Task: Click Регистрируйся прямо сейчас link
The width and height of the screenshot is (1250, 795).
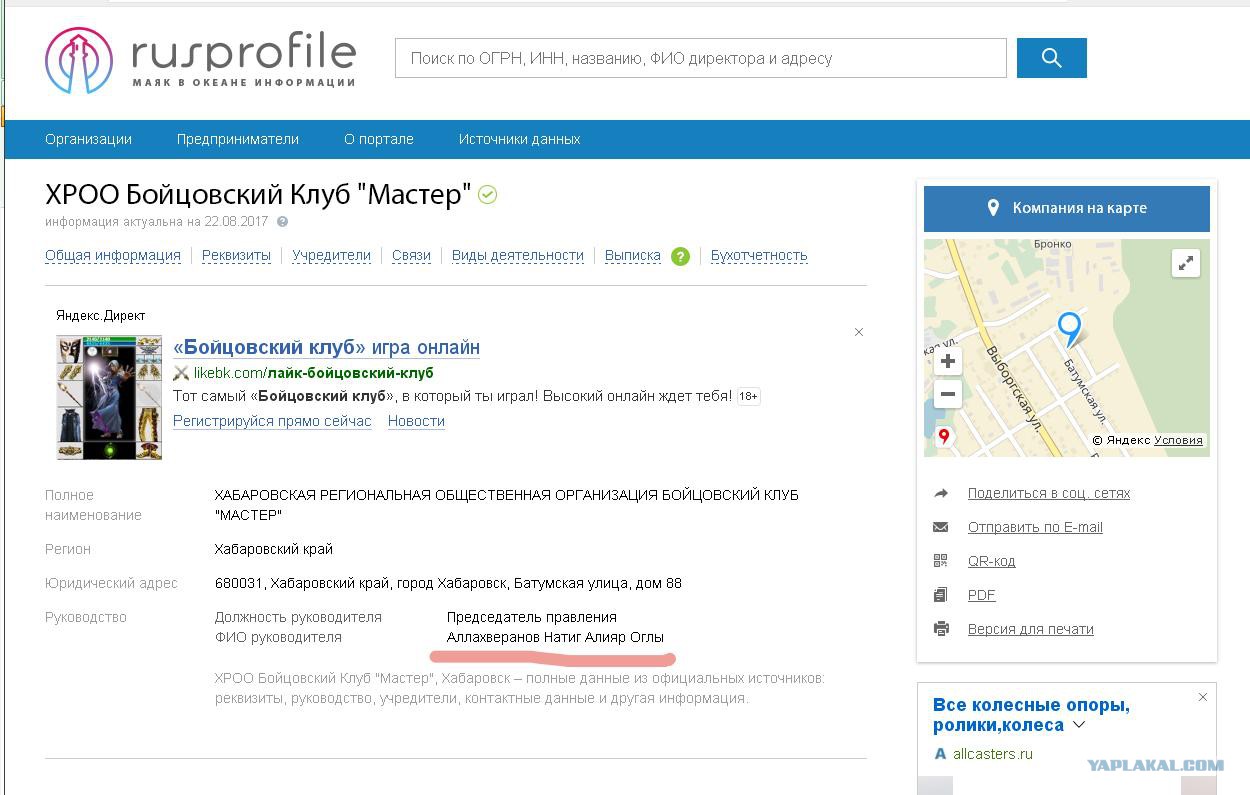Action: (x=272, y=421)
